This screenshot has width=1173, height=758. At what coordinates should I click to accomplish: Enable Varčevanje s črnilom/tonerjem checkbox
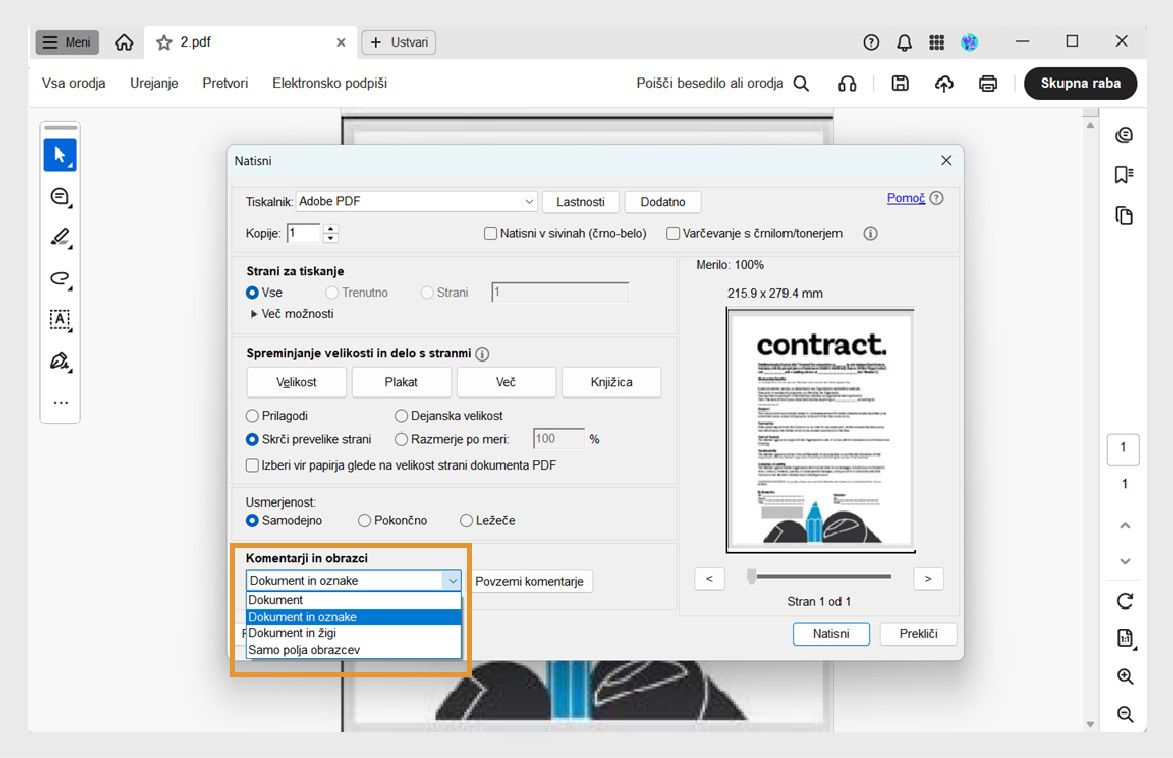(673, 233)
